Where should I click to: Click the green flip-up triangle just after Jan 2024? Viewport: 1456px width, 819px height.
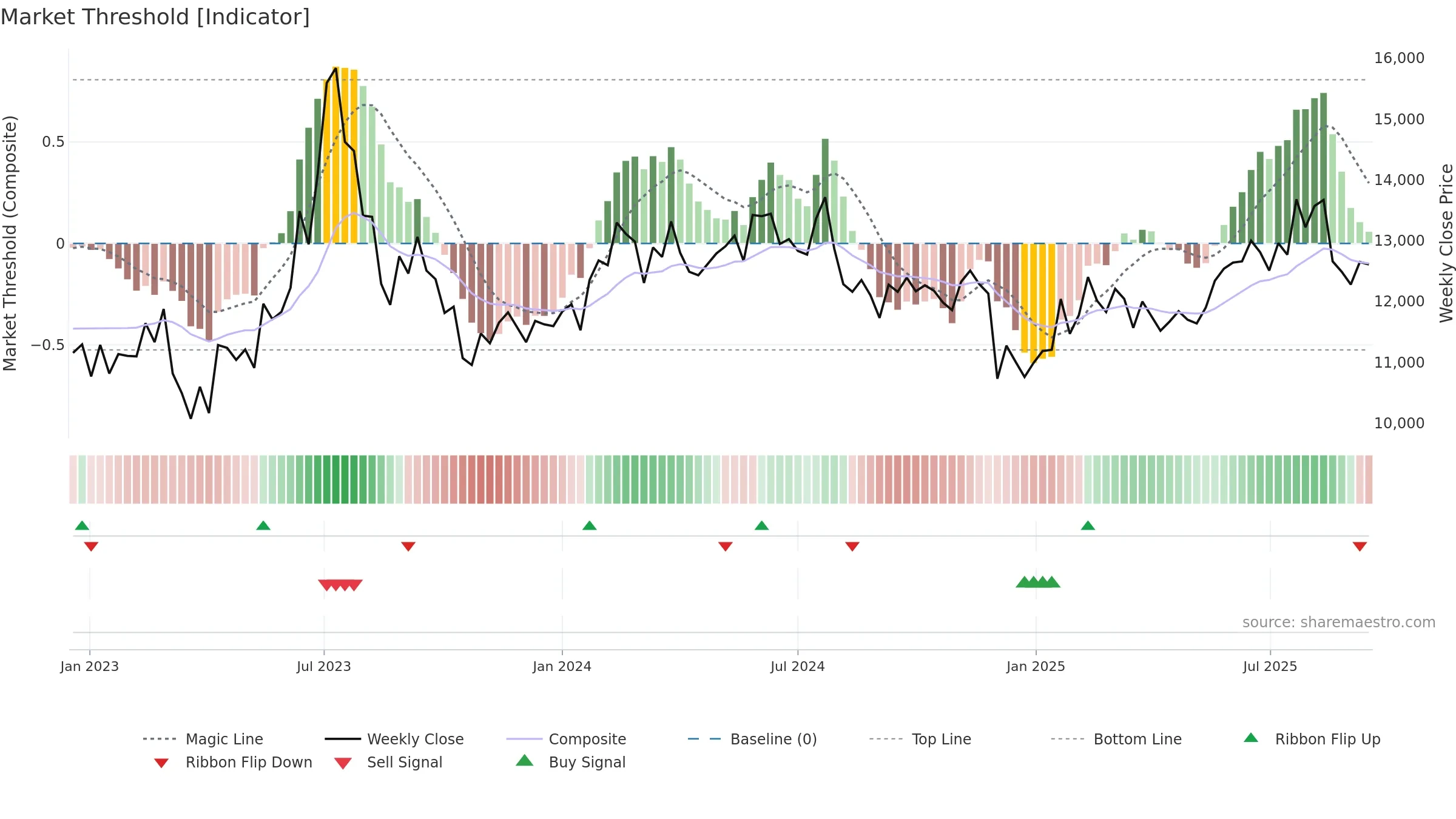point(590,525)
